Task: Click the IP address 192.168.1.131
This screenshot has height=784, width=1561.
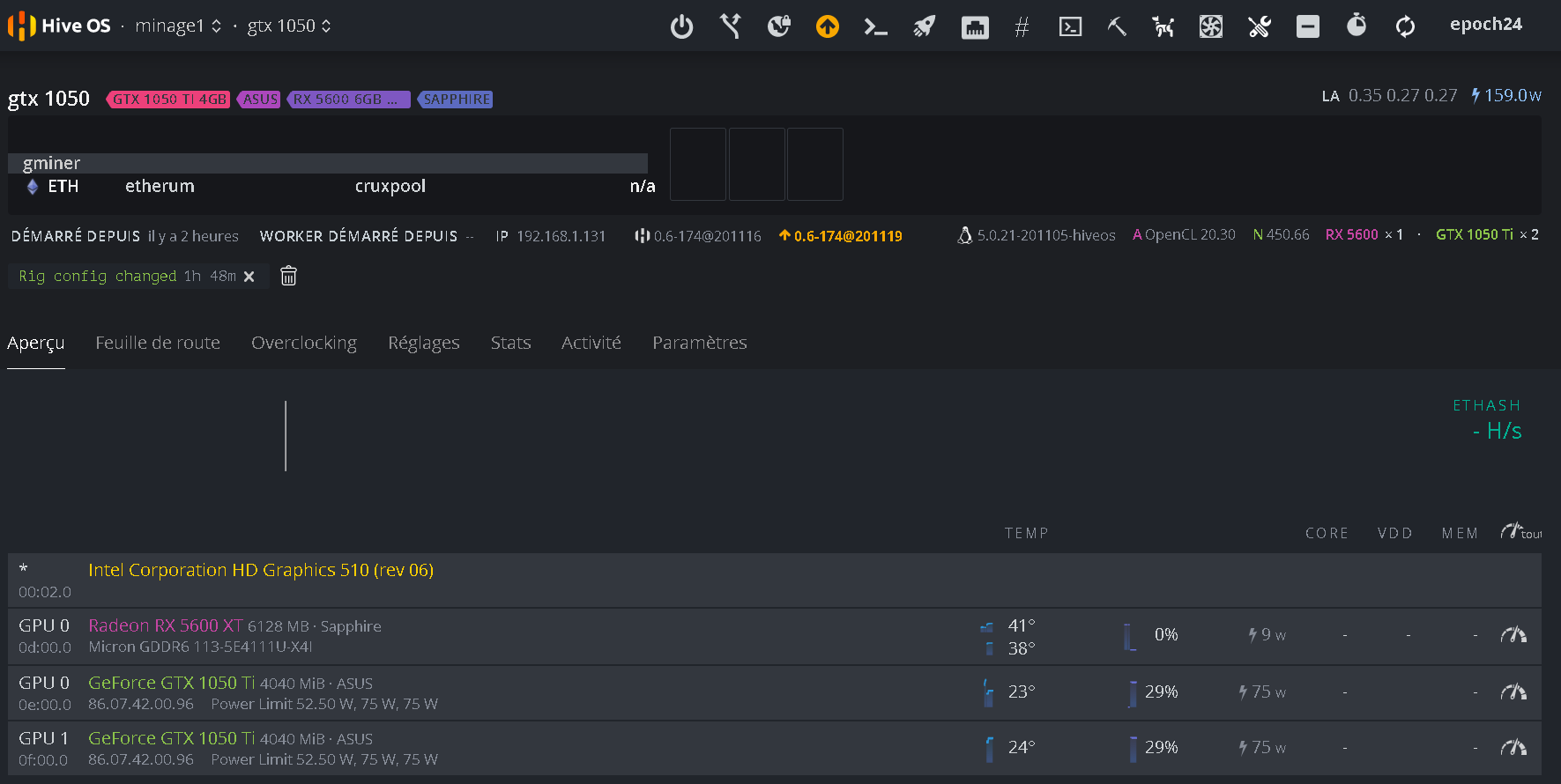Action: point(561,236)
